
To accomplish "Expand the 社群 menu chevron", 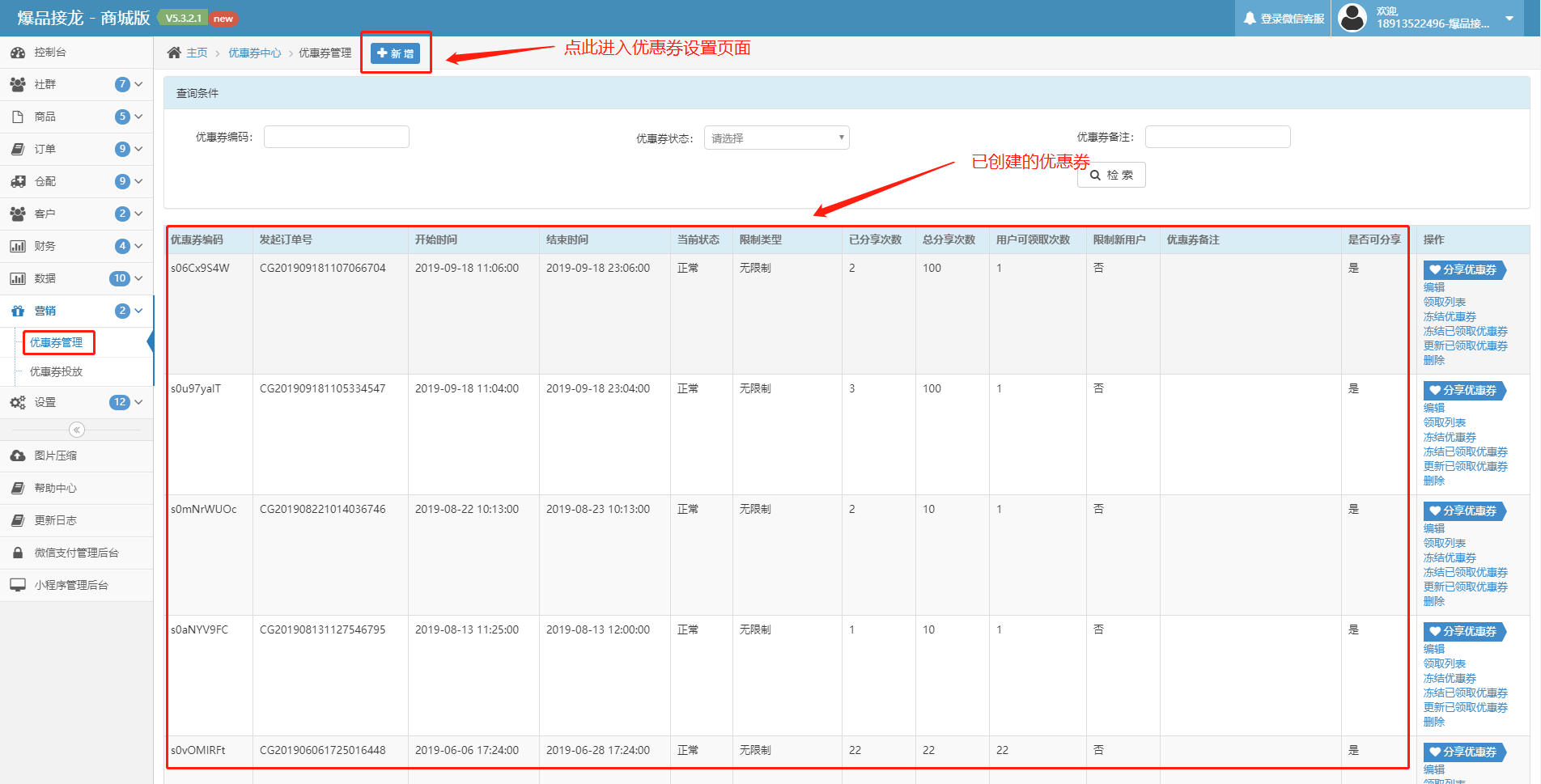I will [x=138, y=84].
